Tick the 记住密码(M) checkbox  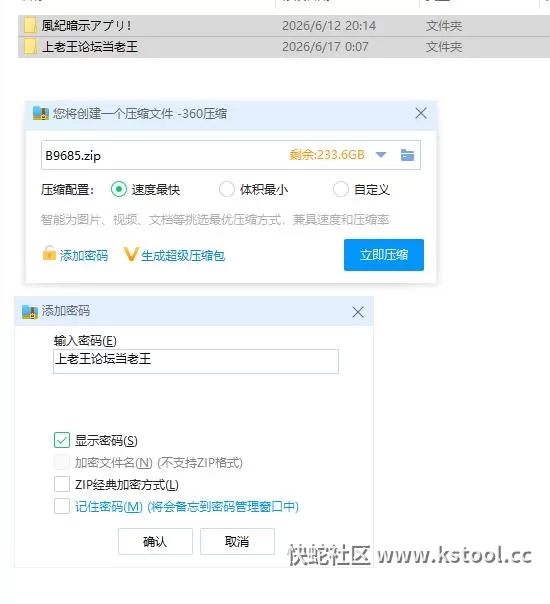click(62, 506)
